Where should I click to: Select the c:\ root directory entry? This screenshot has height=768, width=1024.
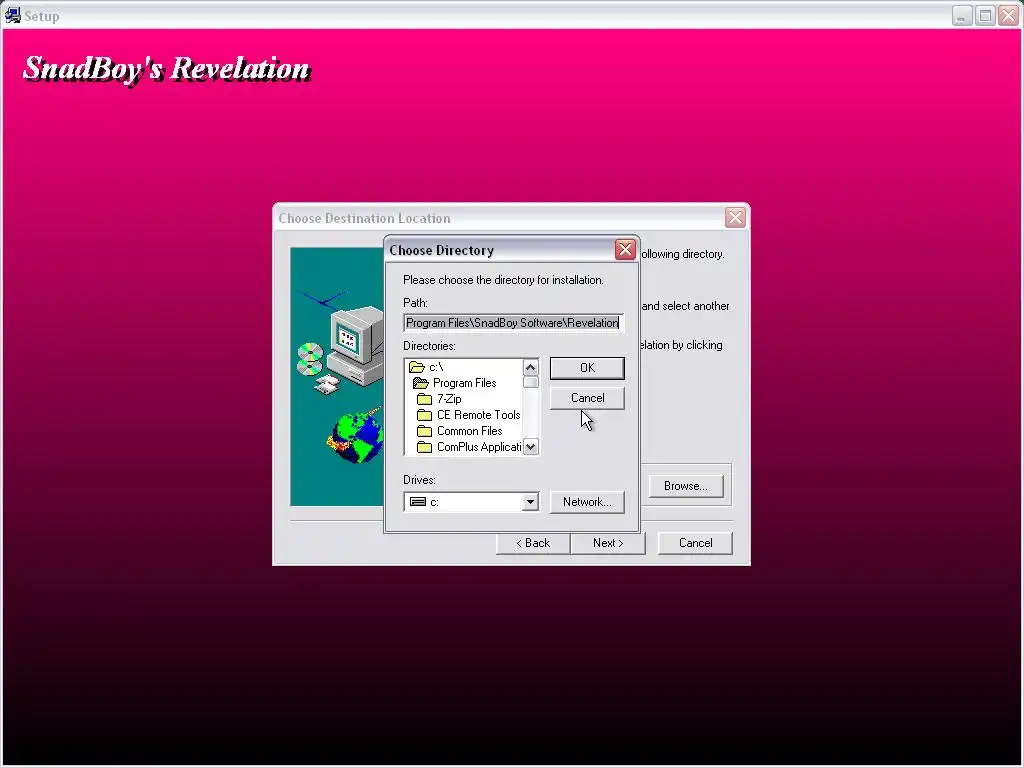point(464,367)
